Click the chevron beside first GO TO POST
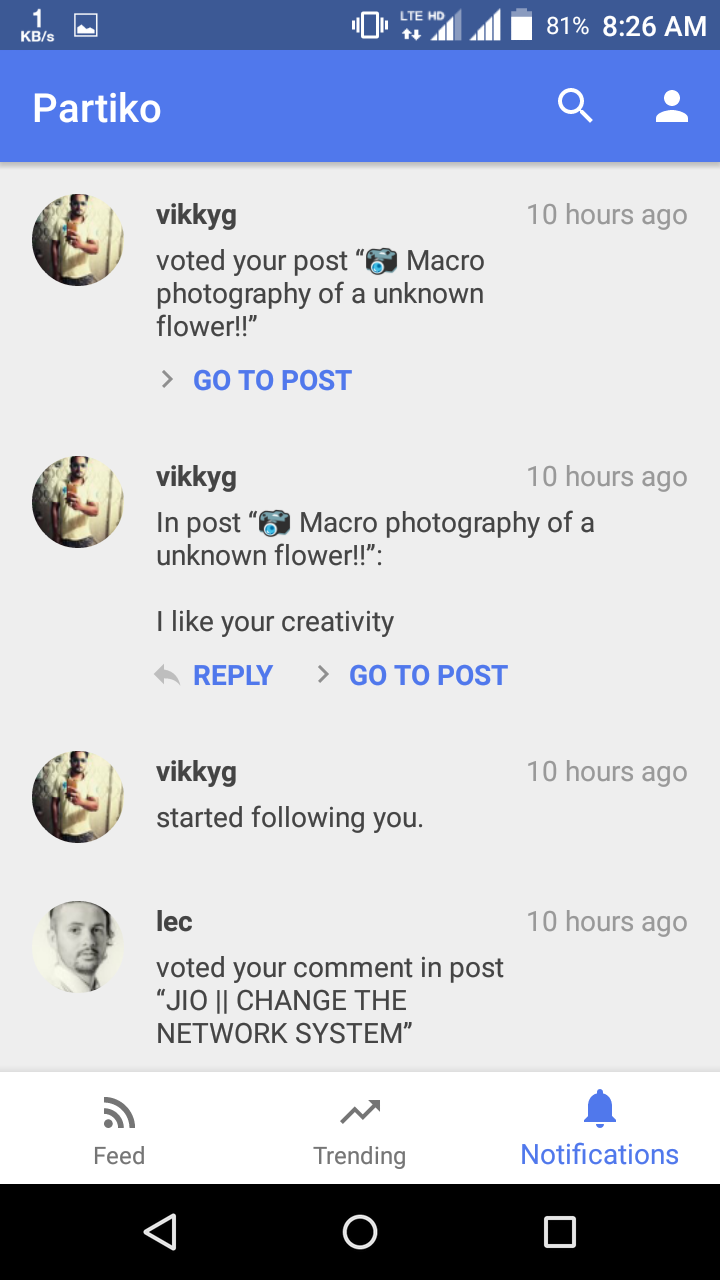 pyautogui.click(x=167, y=380)
